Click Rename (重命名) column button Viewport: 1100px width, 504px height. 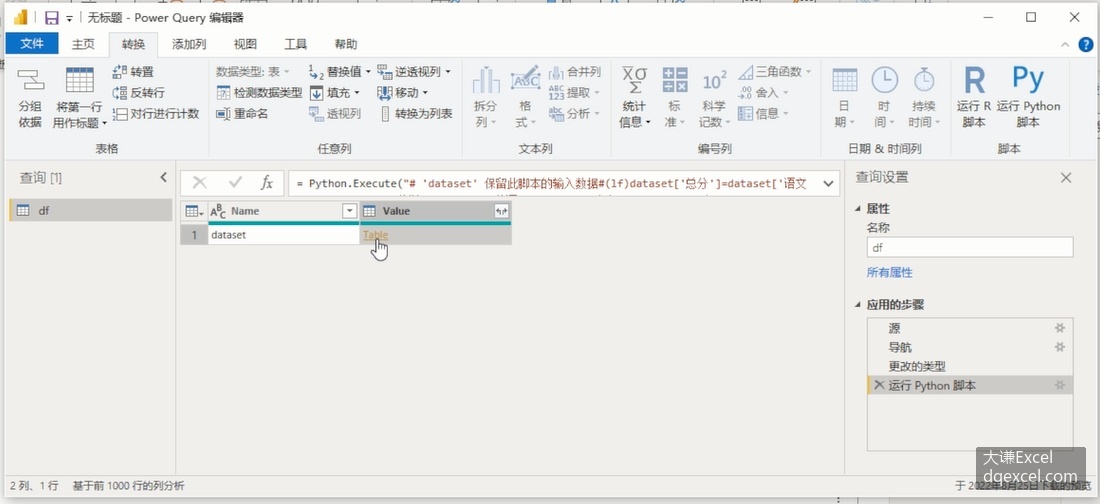[x=242, y=114]
